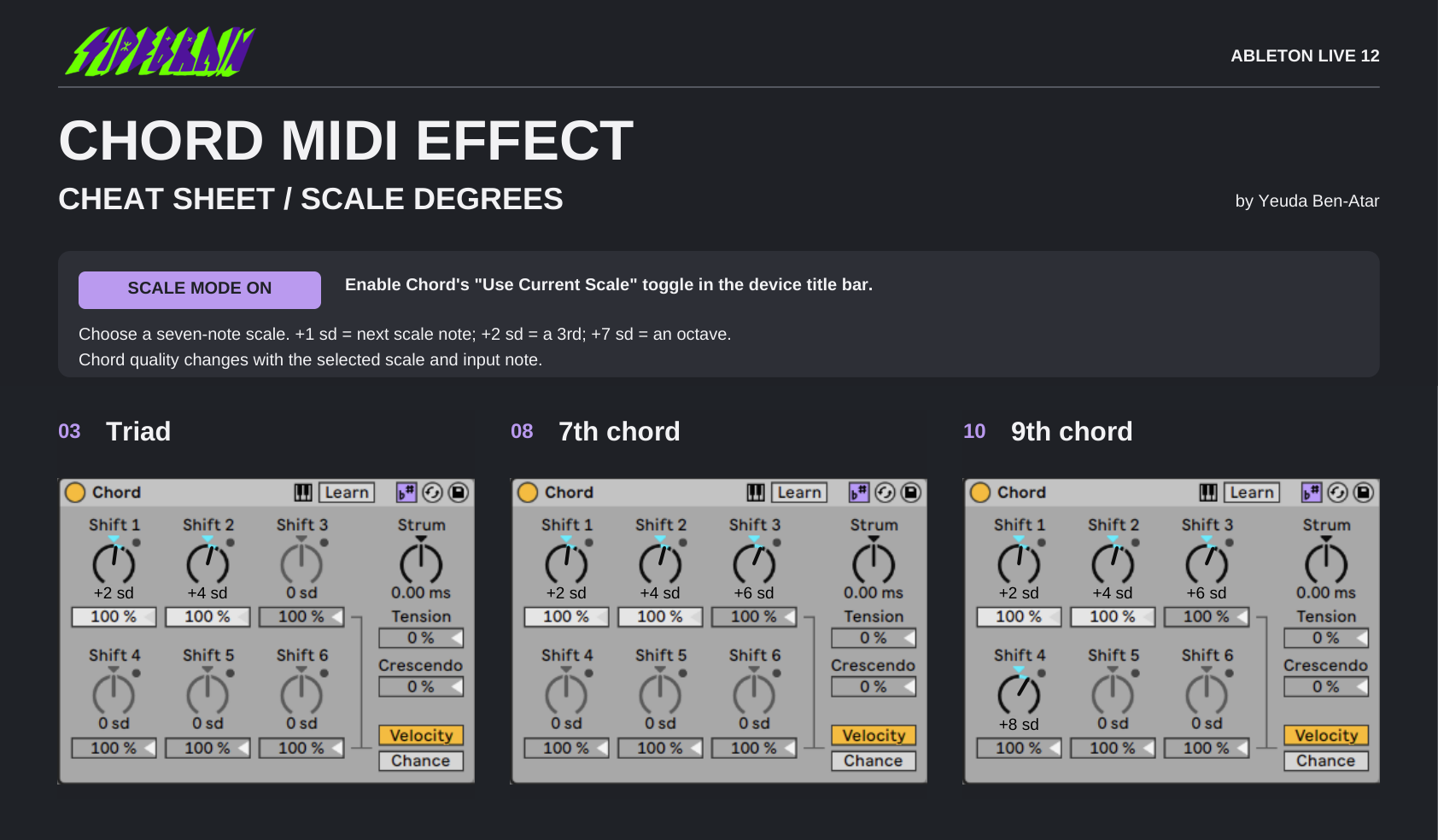Toggle Use Current Scale in the 9th chord device

(x=1312, y=493)
